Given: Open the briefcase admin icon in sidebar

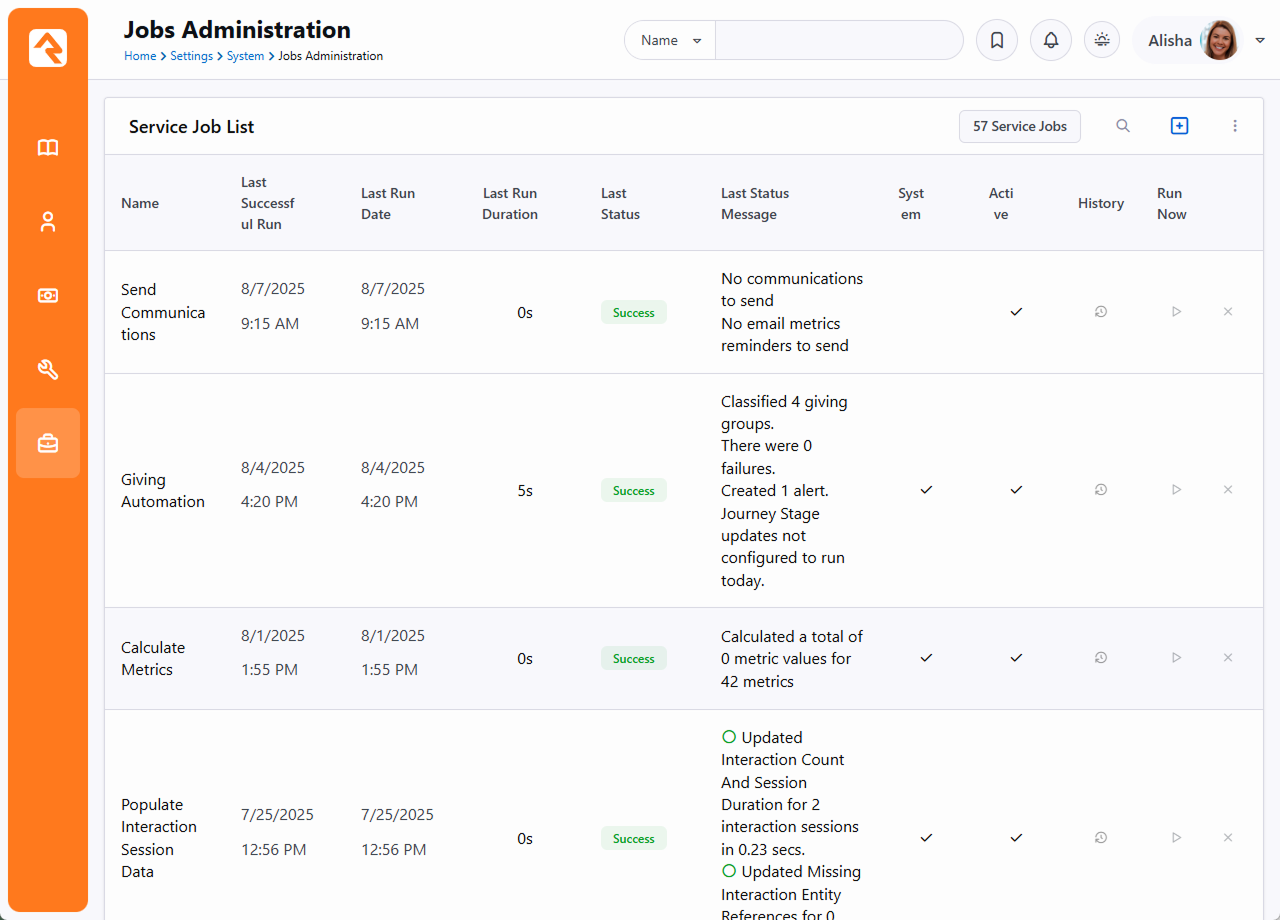Looking at the screenshot, I should 48,443.
